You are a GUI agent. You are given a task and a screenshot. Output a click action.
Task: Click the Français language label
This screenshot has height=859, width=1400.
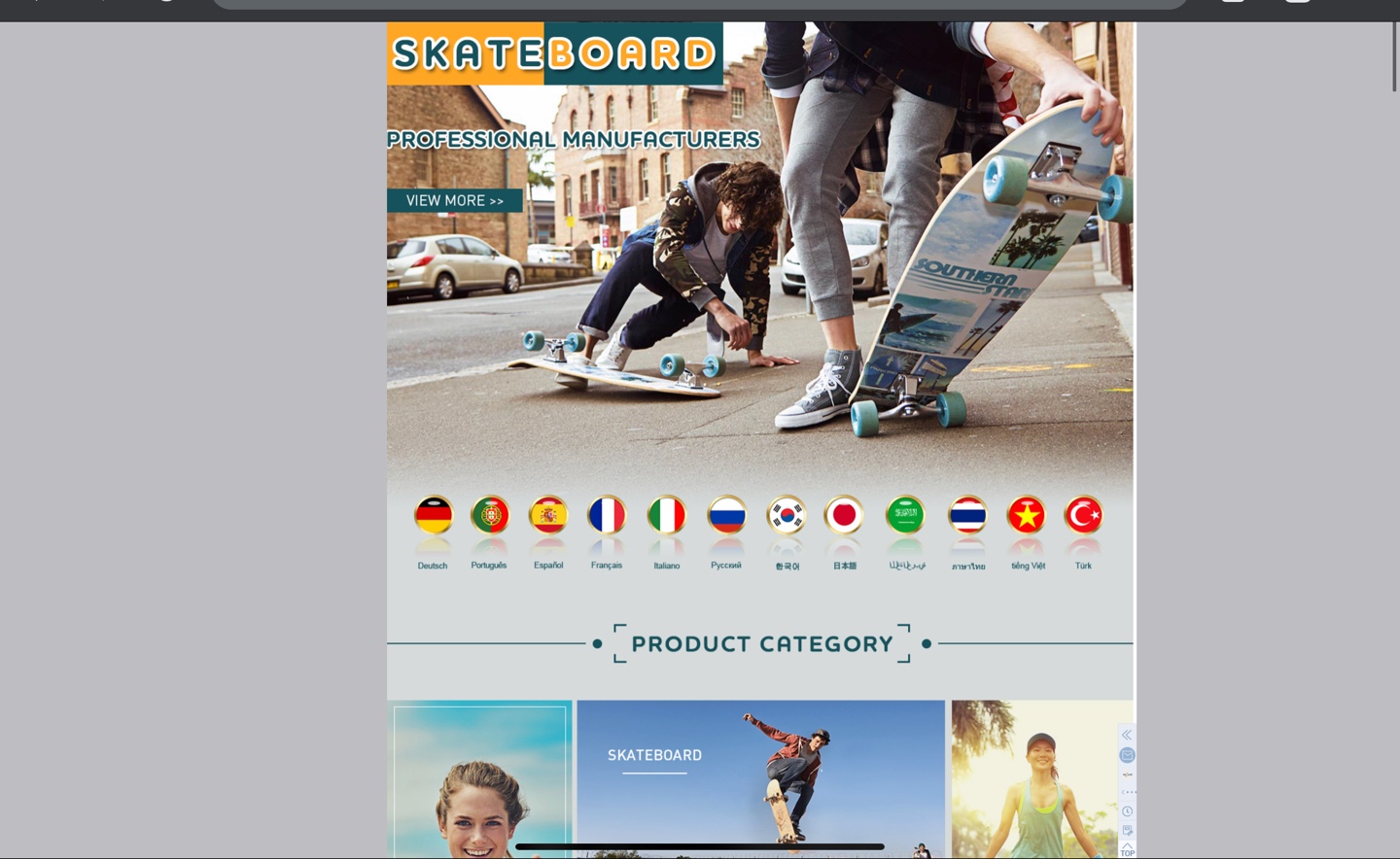point(607,566)
